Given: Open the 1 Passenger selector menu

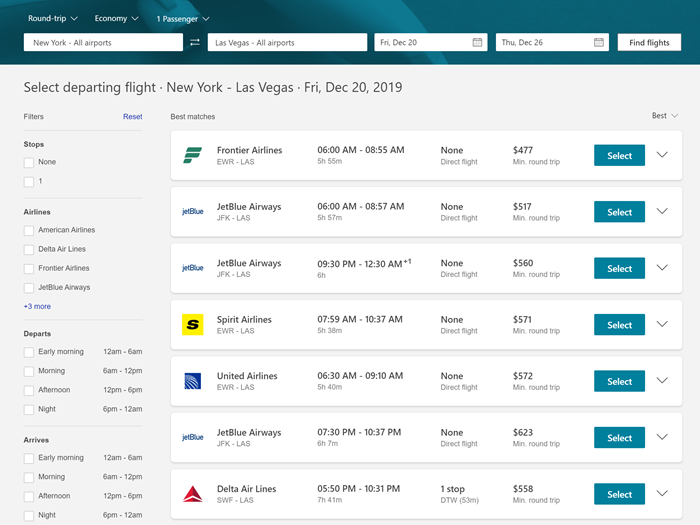Looking at the screenshot, I should 183,18.
